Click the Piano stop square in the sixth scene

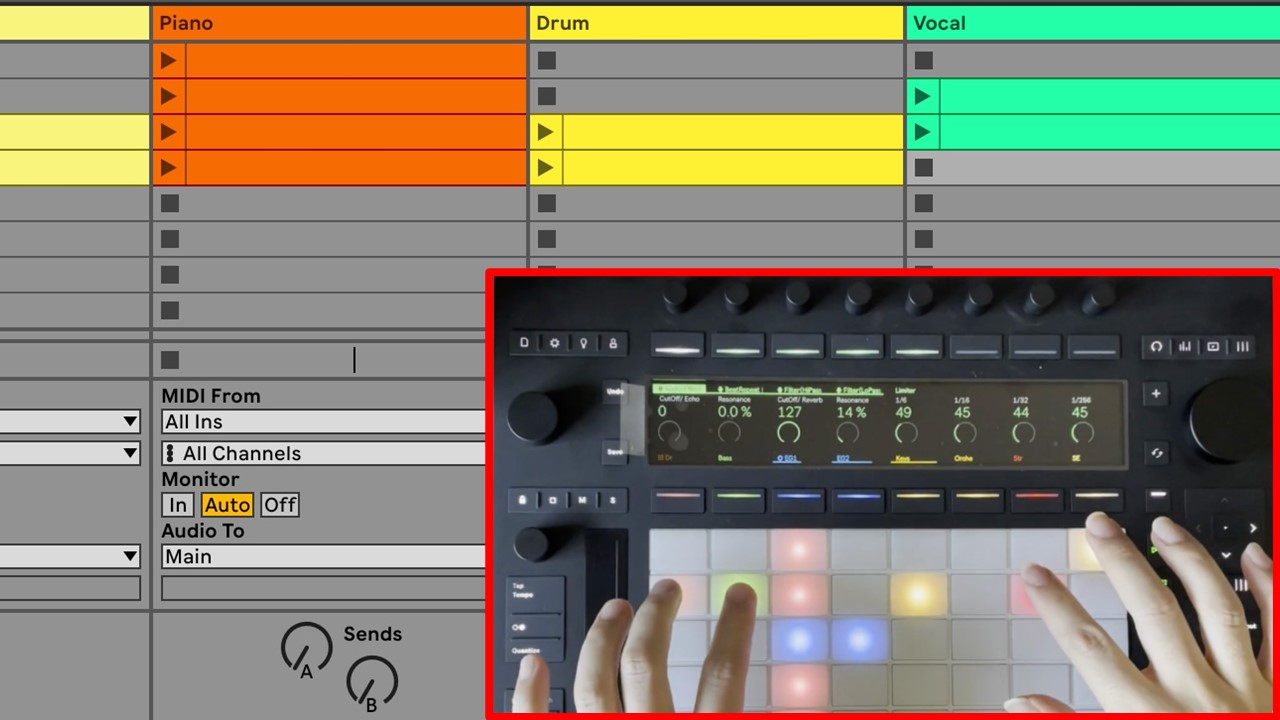point(170,239)
